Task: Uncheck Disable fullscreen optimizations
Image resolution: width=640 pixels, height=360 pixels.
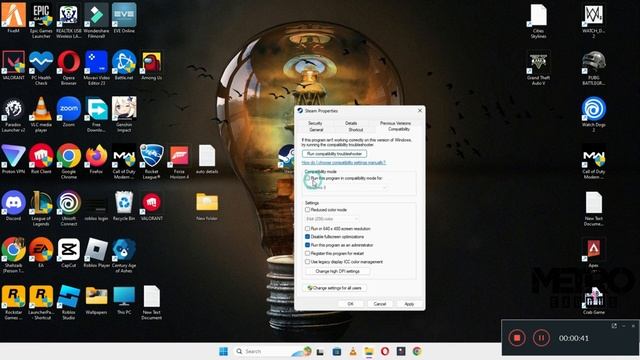Action: tap(307, 237)
